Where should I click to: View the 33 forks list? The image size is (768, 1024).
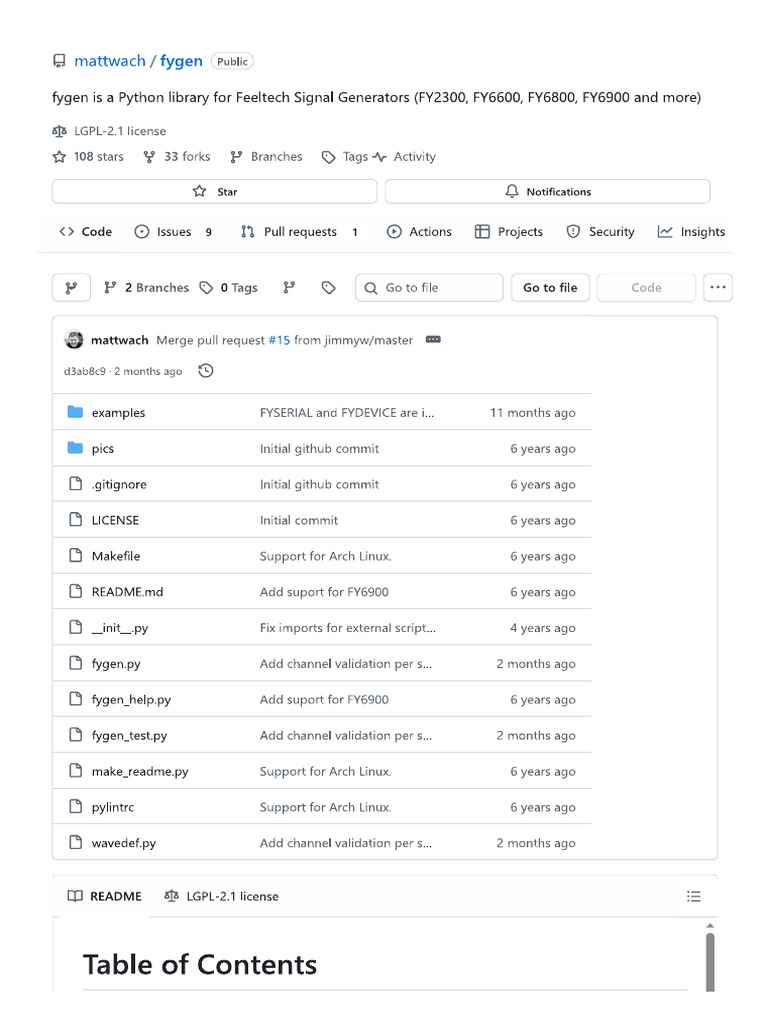click(x=177, y=157)
